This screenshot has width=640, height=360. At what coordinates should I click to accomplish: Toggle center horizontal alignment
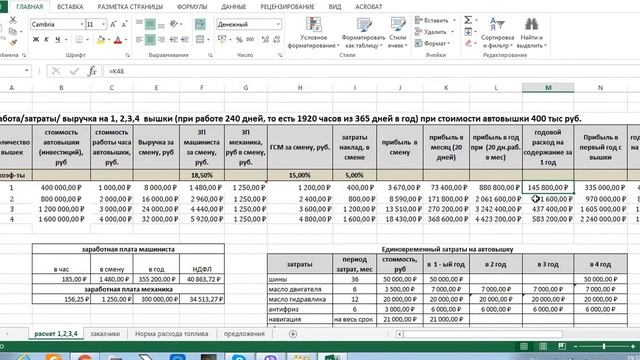tap(150, 40)
